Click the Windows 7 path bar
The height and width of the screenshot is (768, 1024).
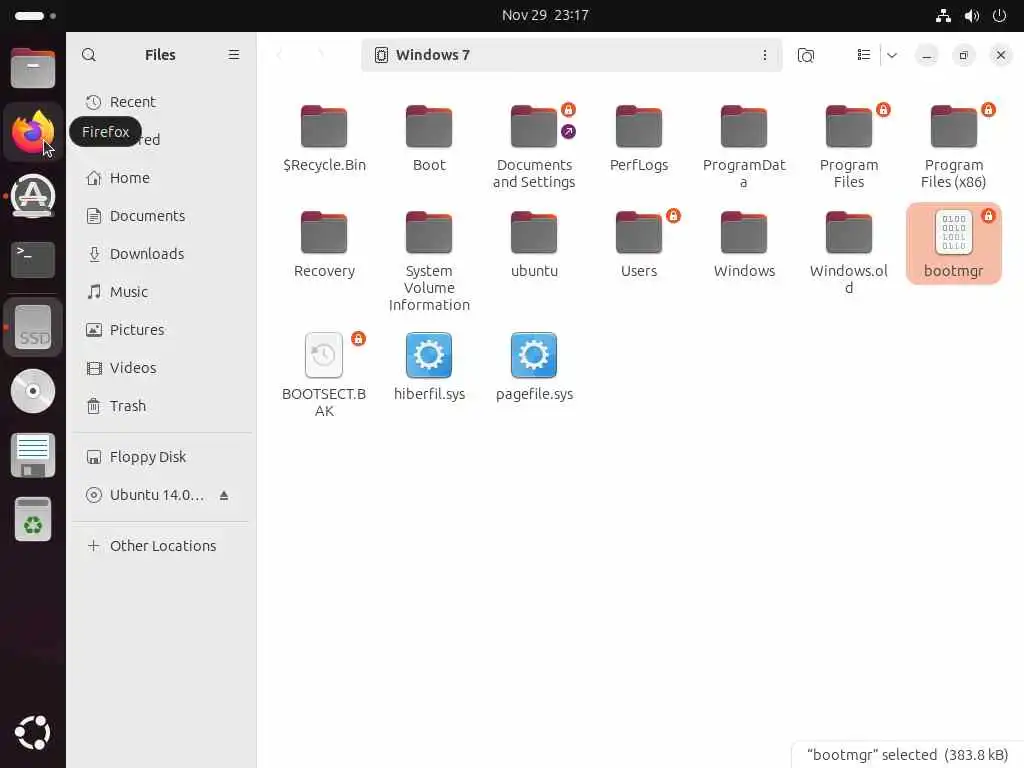tap(571, 55)
